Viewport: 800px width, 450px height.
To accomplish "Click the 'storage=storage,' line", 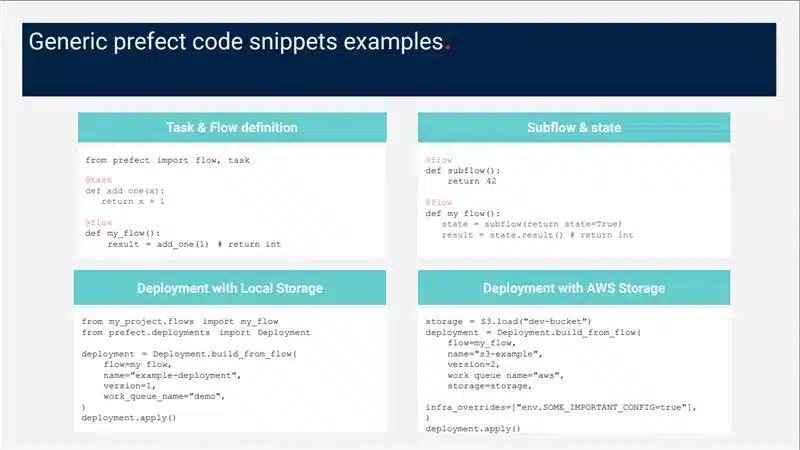I will (490, 386).
